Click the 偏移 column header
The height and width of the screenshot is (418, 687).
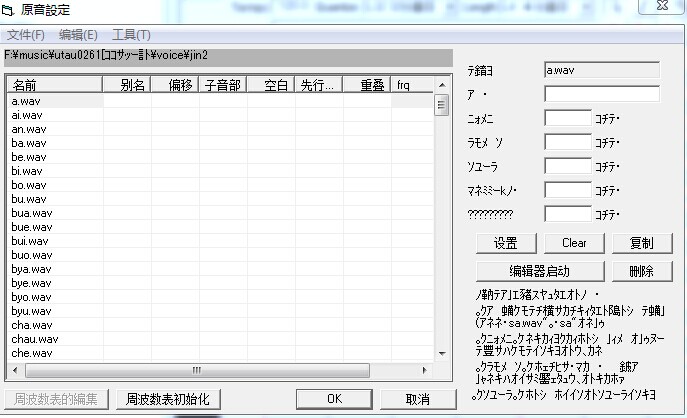click(x=175, y=85)
